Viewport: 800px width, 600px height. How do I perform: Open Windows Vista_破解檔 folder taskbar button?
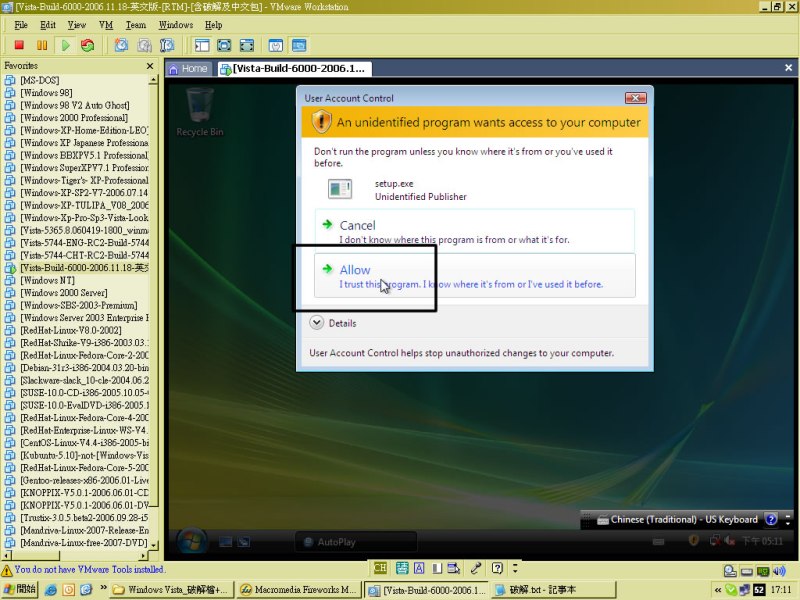pyautogui.click(x=172, y=590)
